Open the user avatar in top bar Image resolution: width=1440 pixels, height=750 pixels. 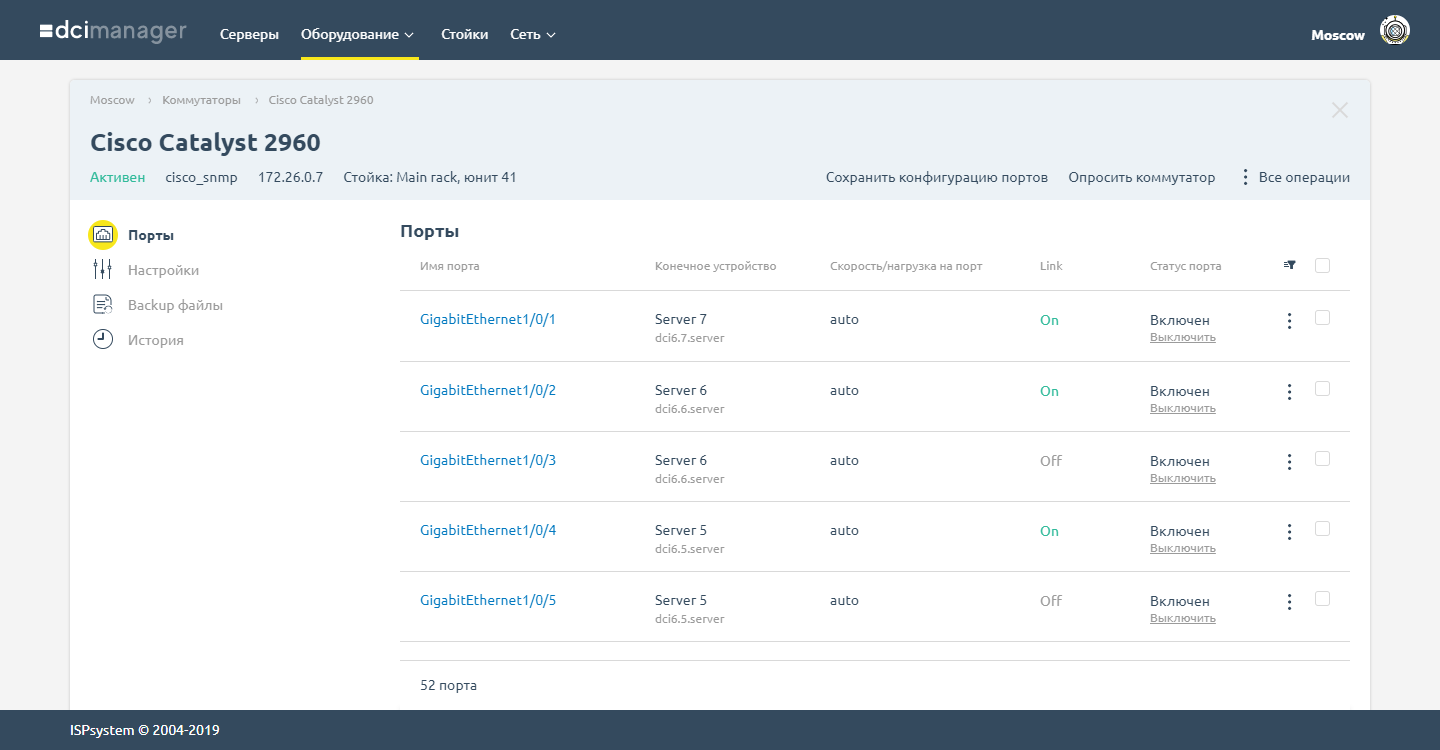1394,31
